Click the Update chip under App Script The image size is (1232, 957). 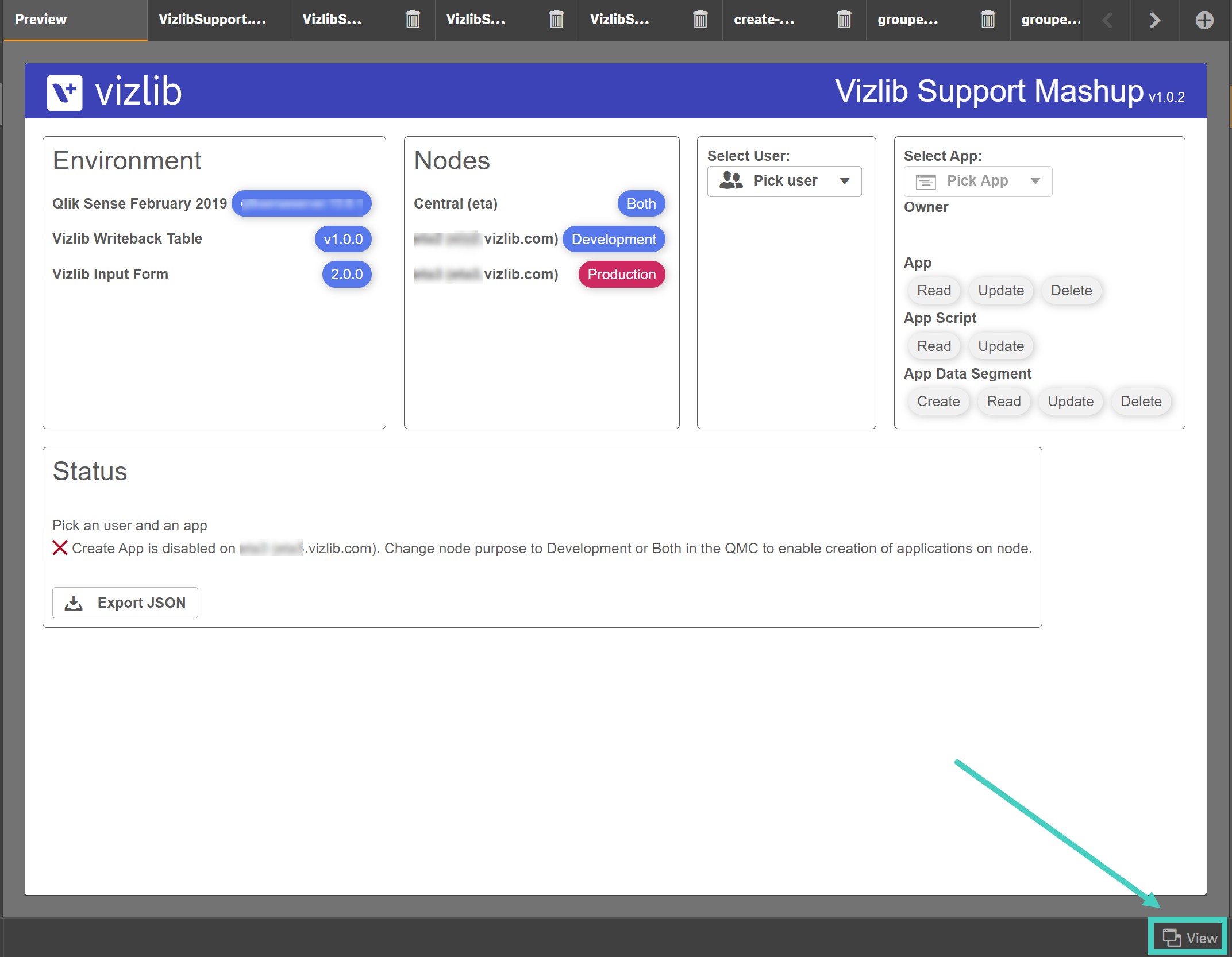pyautogui.click(x=1000, y=346)
